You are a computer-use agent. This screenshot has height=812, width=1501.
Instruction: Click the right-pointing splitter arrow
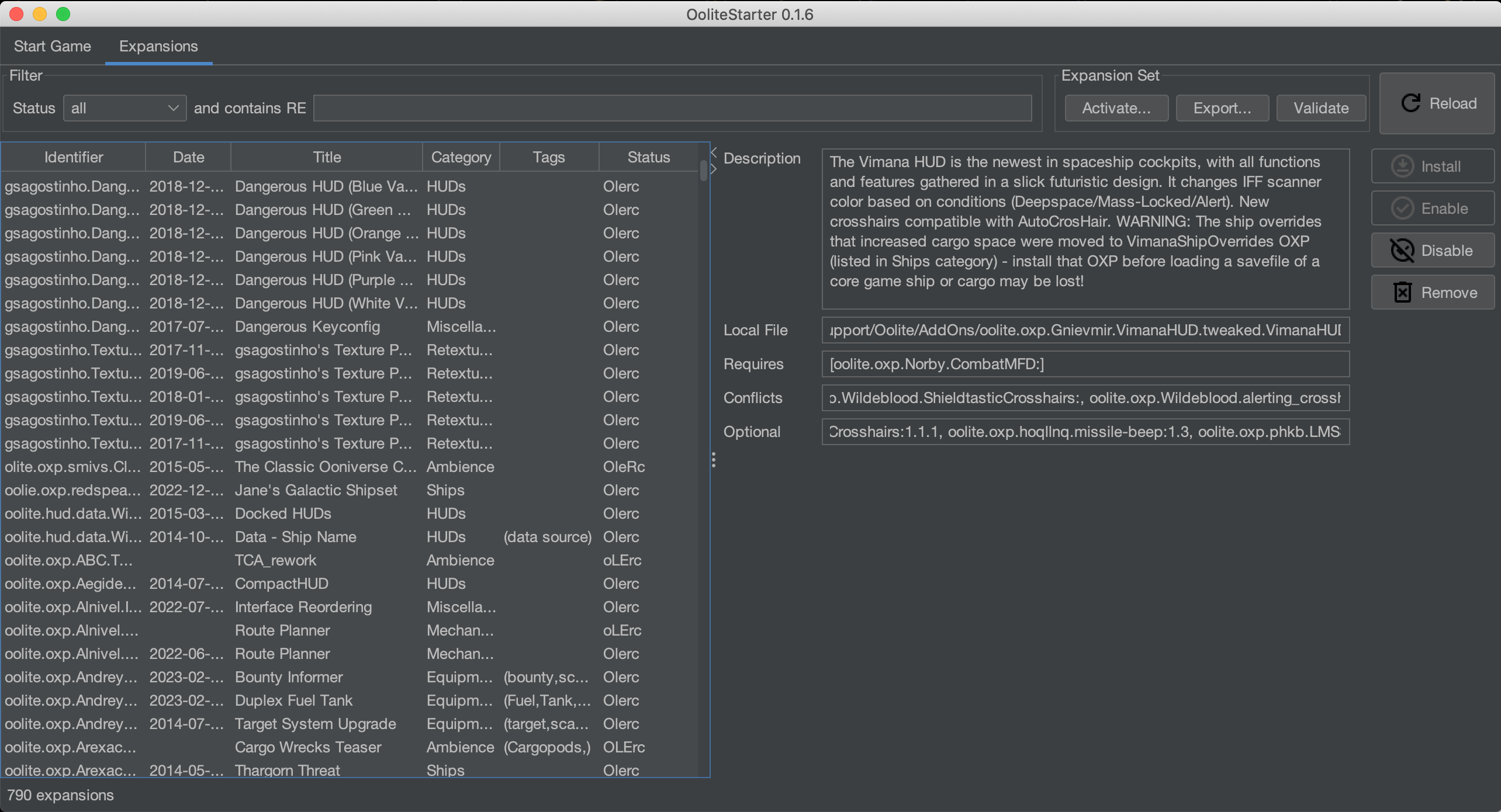(x=714, y=169)
